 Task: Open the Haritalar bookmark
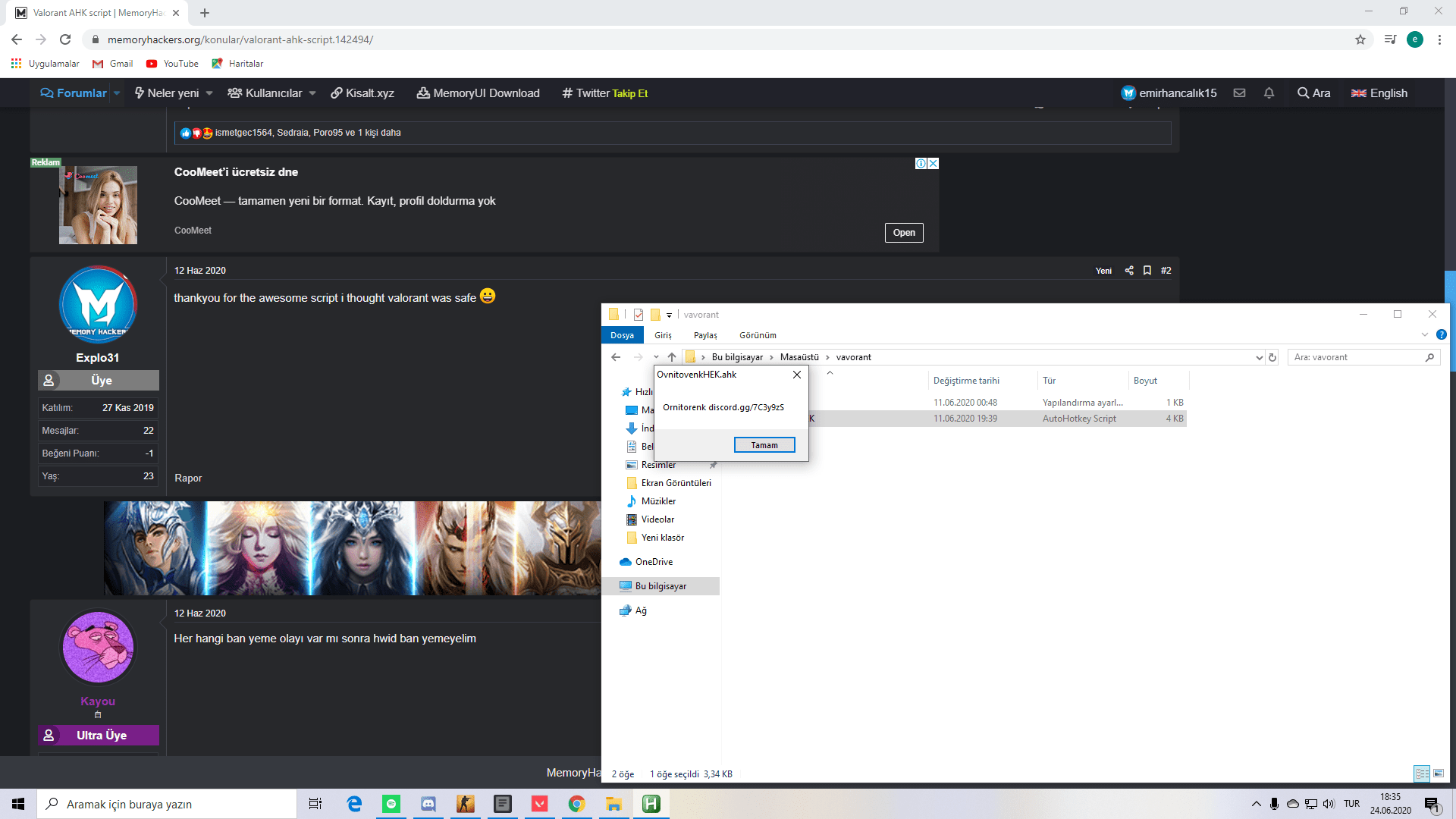237,64
